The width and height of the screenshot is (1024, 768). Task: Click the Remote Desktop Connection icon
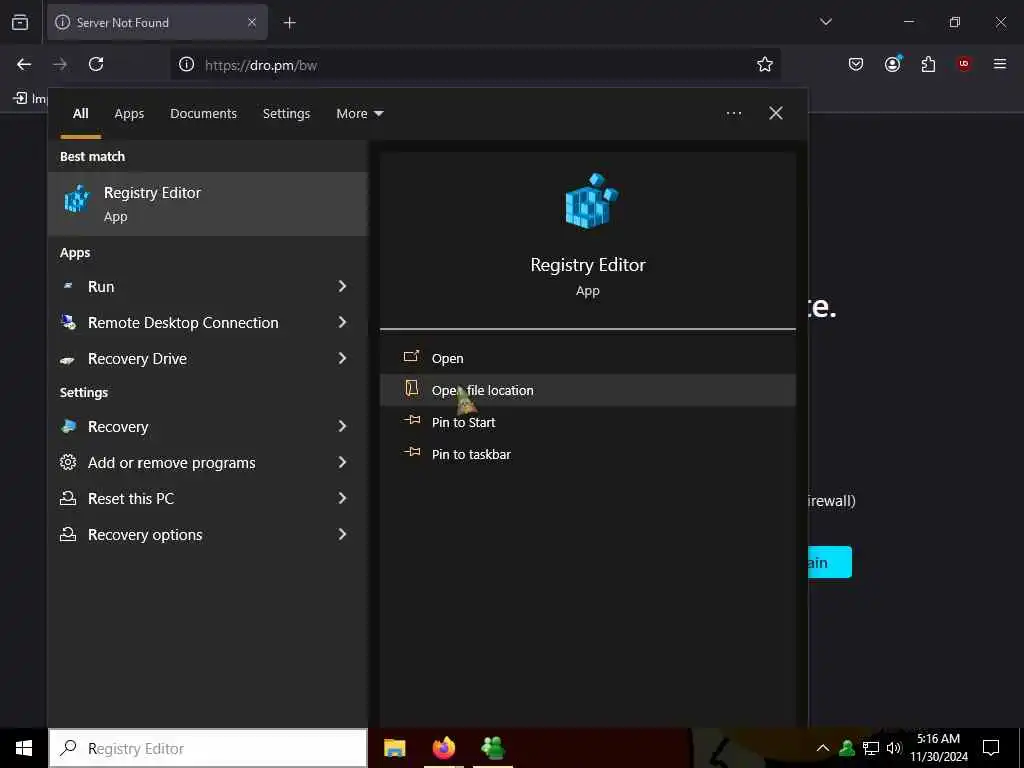pyautogui.click(x=68, y=322)
